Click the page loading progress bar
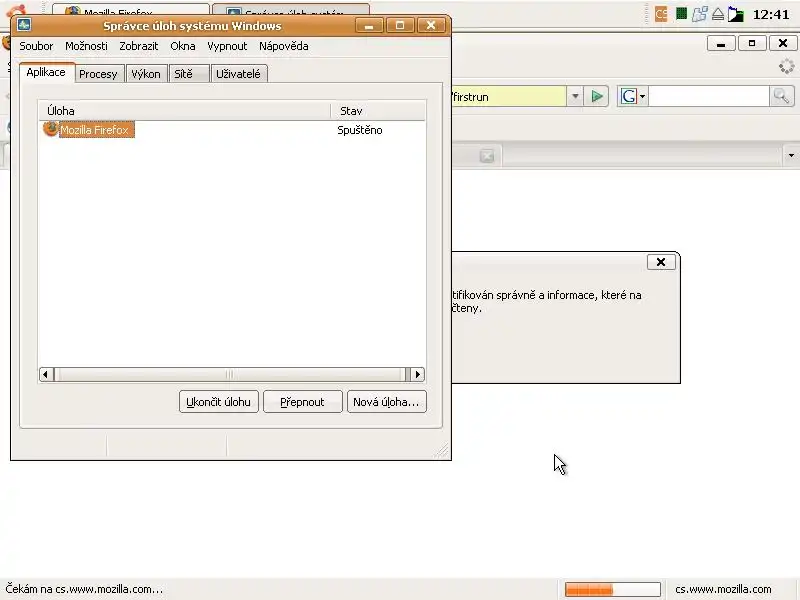The width and height of the screenshot is (800, 600). pyautogui.click(x=612, y=589)
